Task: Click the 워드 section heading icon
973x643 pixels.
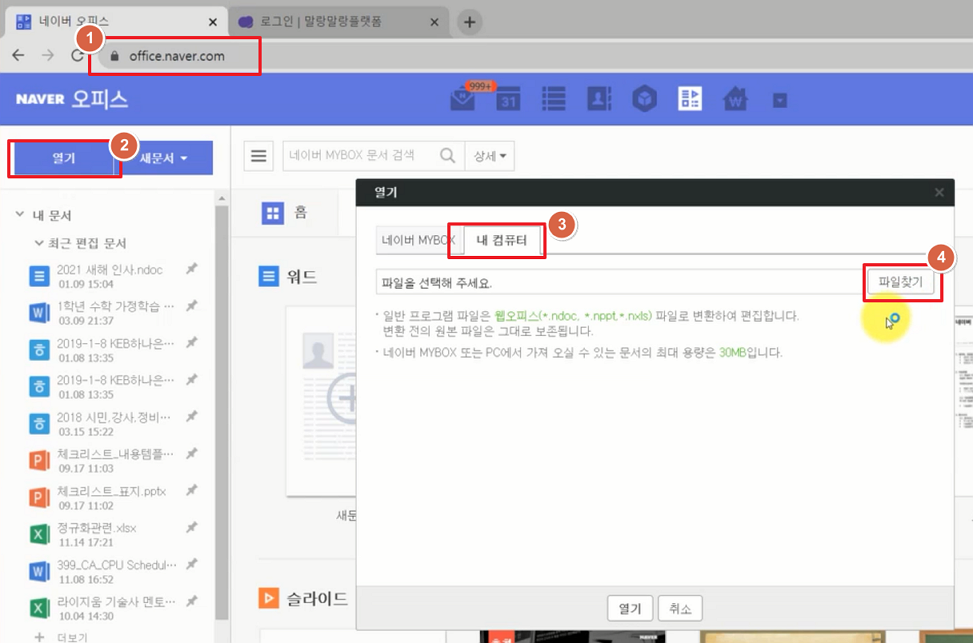Action: pos(269,276)
